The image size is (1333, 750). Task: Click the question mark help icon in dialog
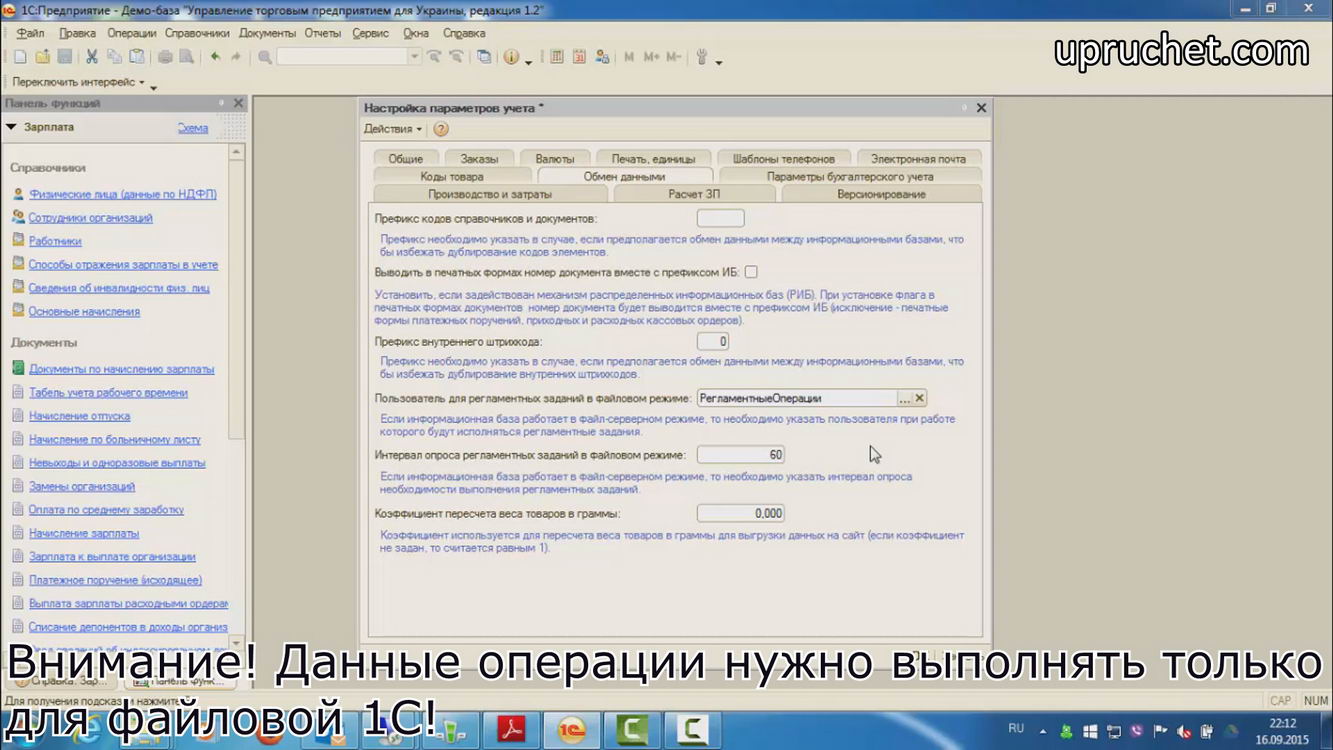pyautogui.click(x=441, y=129)
